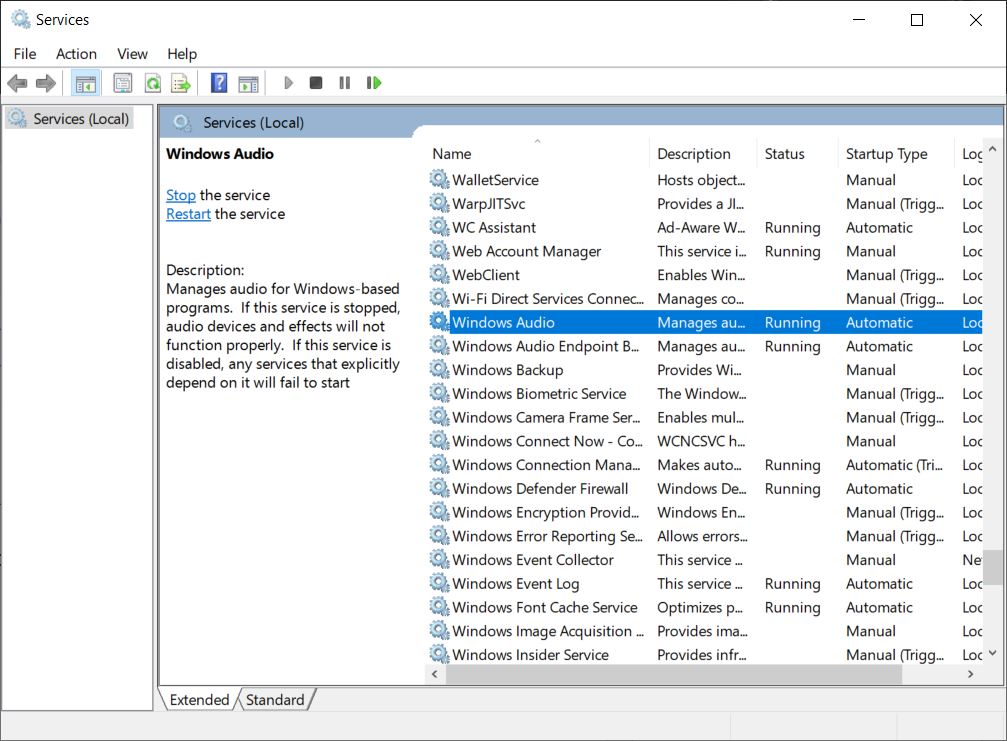Select the Windows Error Reporting Se... row
Screen dimensions: 1007x741
coord(705,536)
